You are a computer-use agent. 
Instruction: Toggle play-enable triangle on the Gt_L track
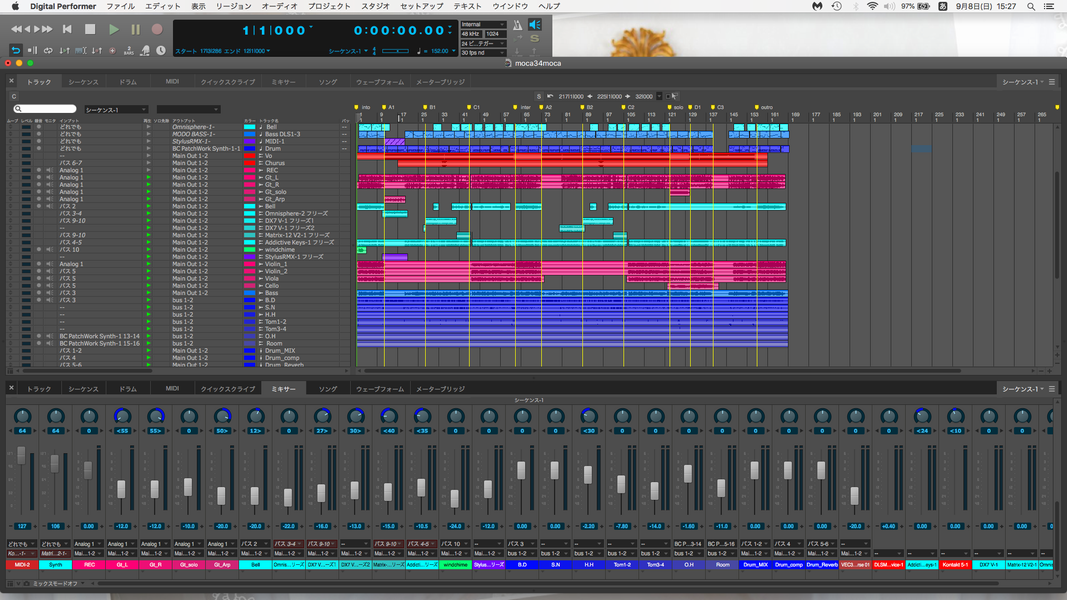[x=148, y=177]
